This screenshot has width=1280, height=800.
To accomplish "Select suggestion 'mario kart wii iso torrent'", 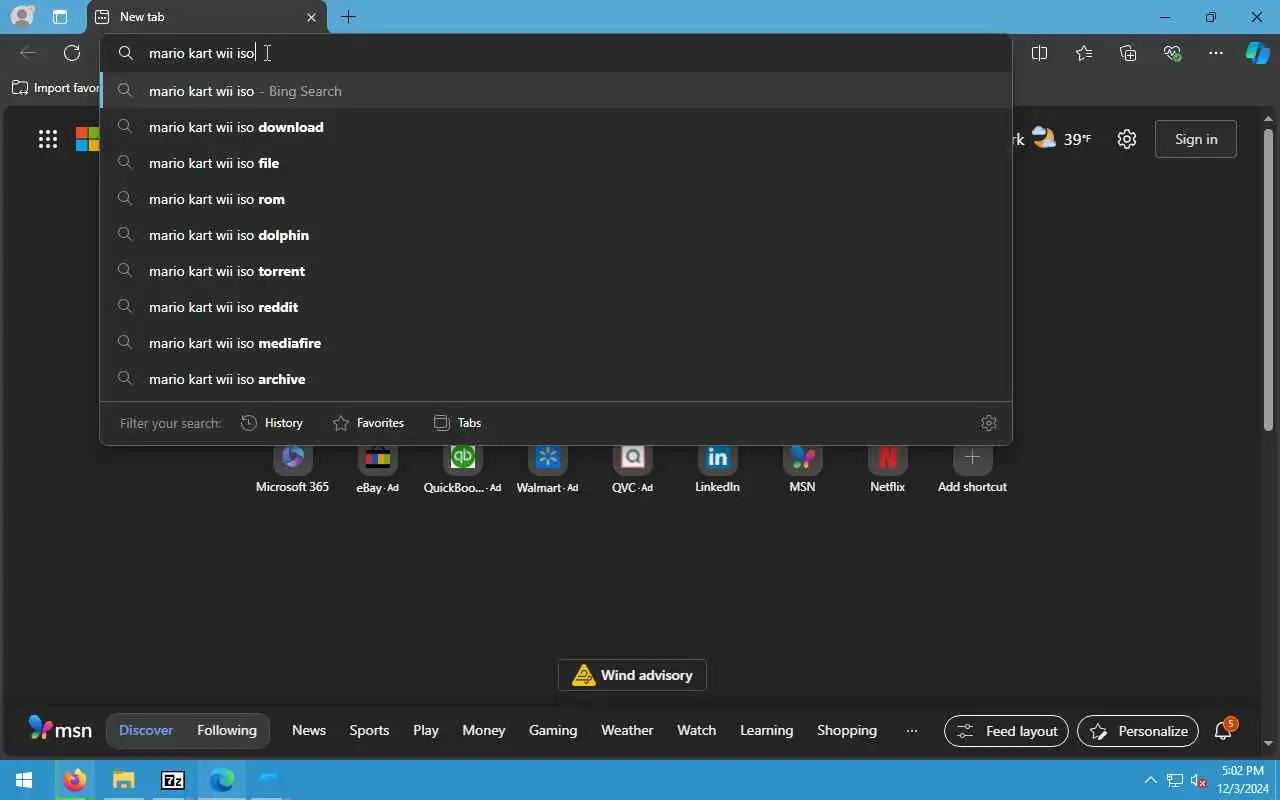I will click(556, 271).
